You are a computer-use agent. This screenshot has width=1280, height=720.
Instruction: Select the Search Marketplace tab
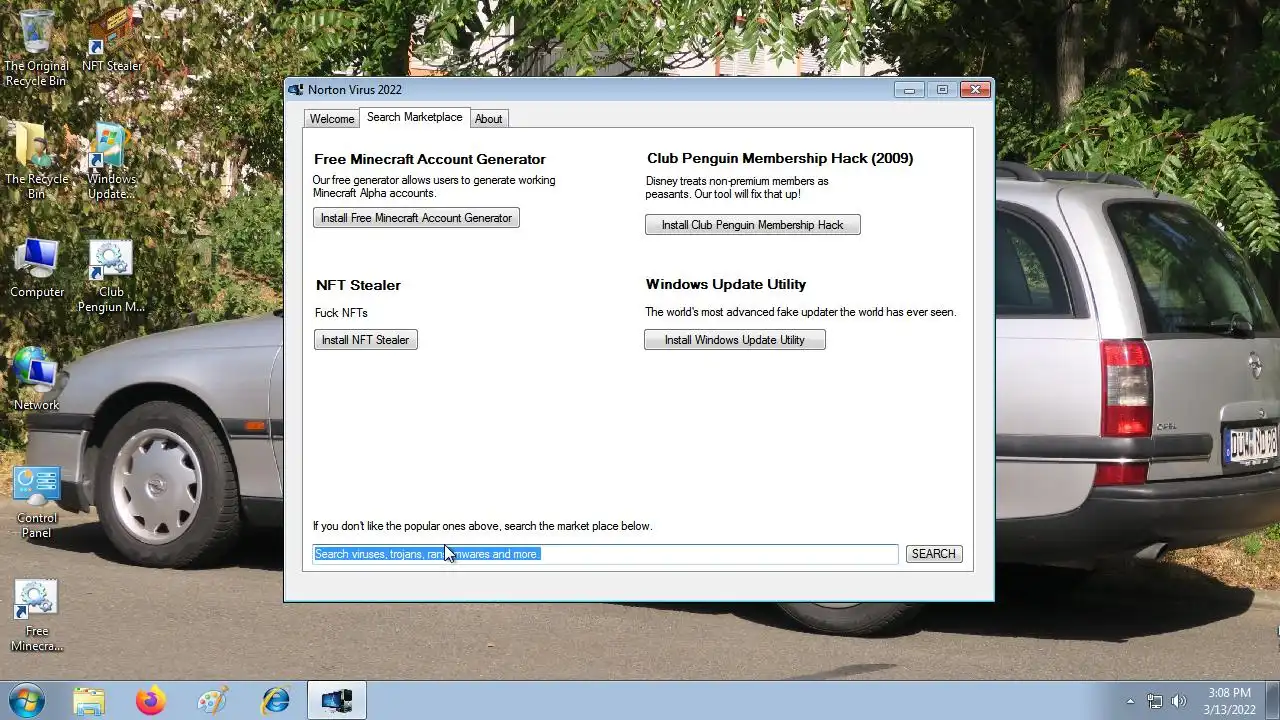(414, 117)
